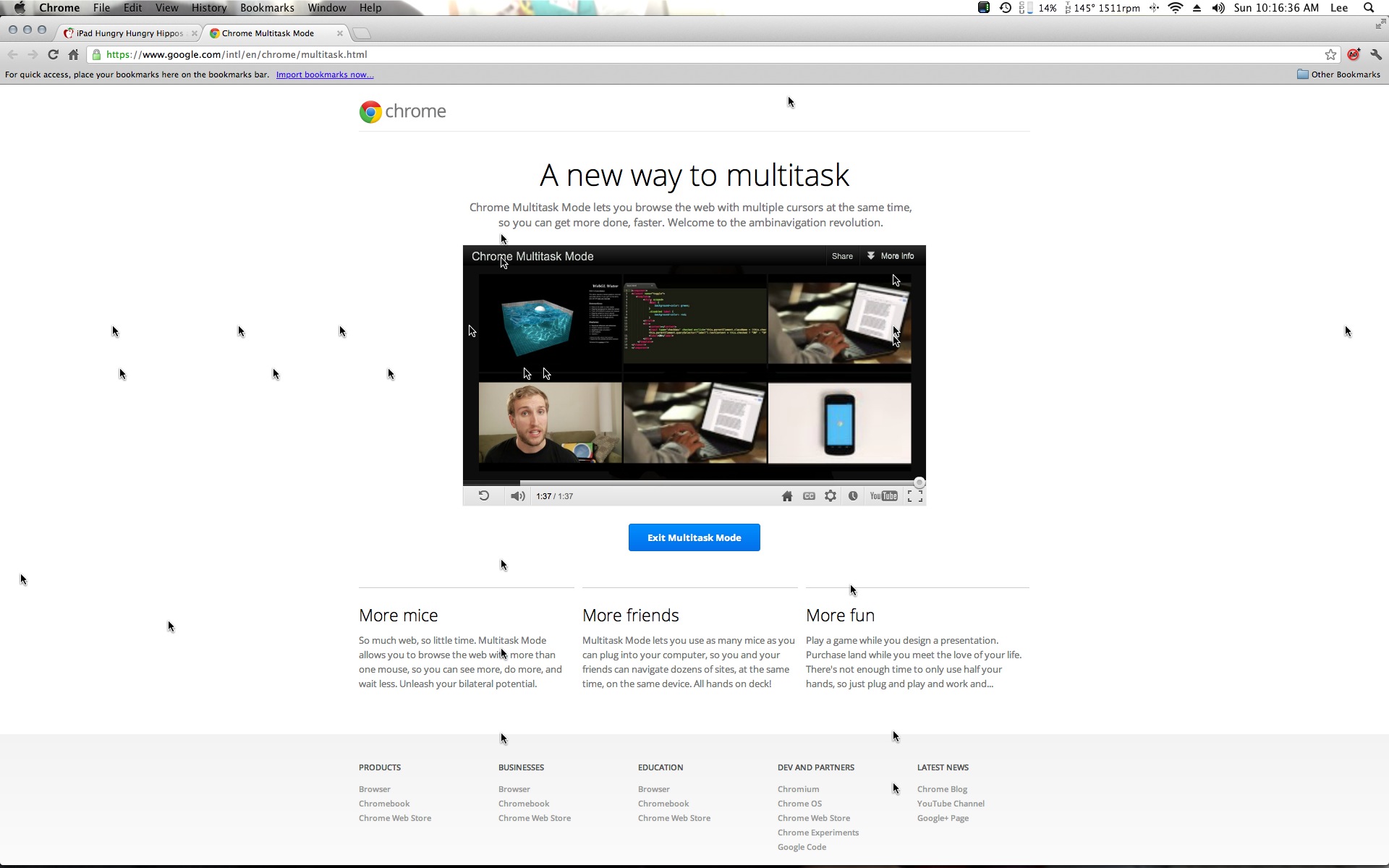Open the History menu
Screen dimensions: 1389x868
click(x=209, y=8)
